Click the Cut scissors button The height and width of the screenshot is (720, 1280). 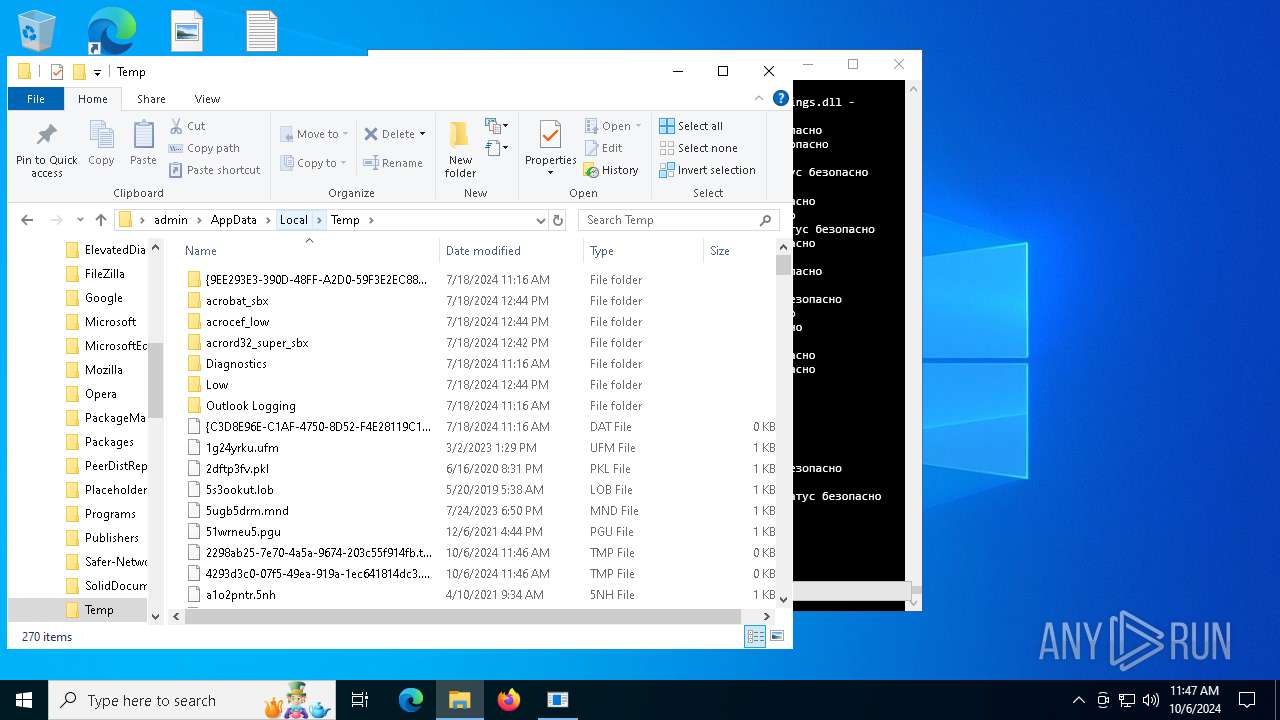pyautogui.click(x=187, y=126)
